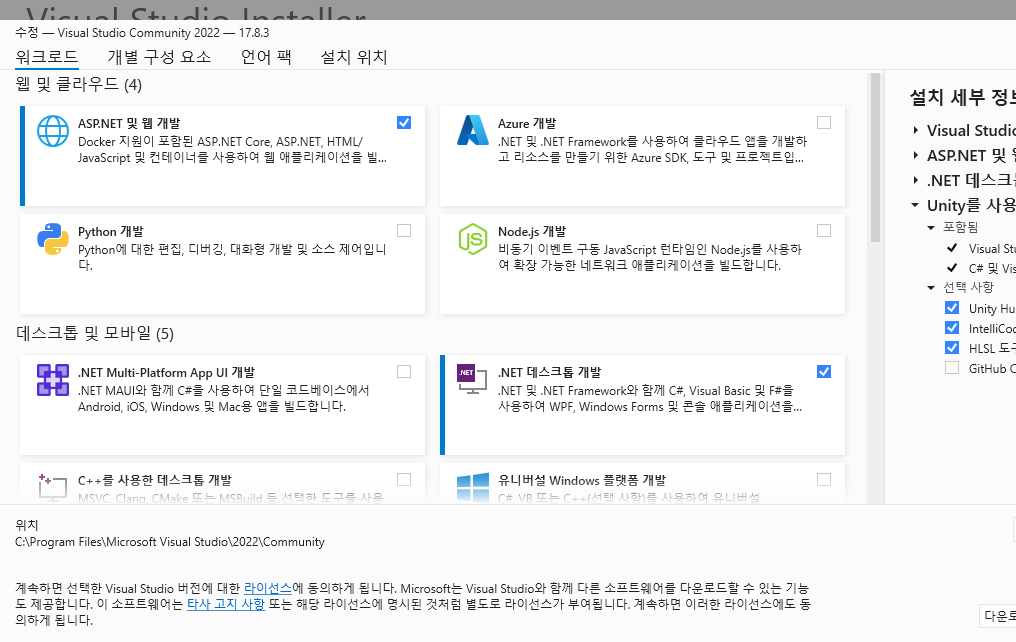
Task: Select the .NET Multi-Platform App UI 개발 title
Action: 167,373
